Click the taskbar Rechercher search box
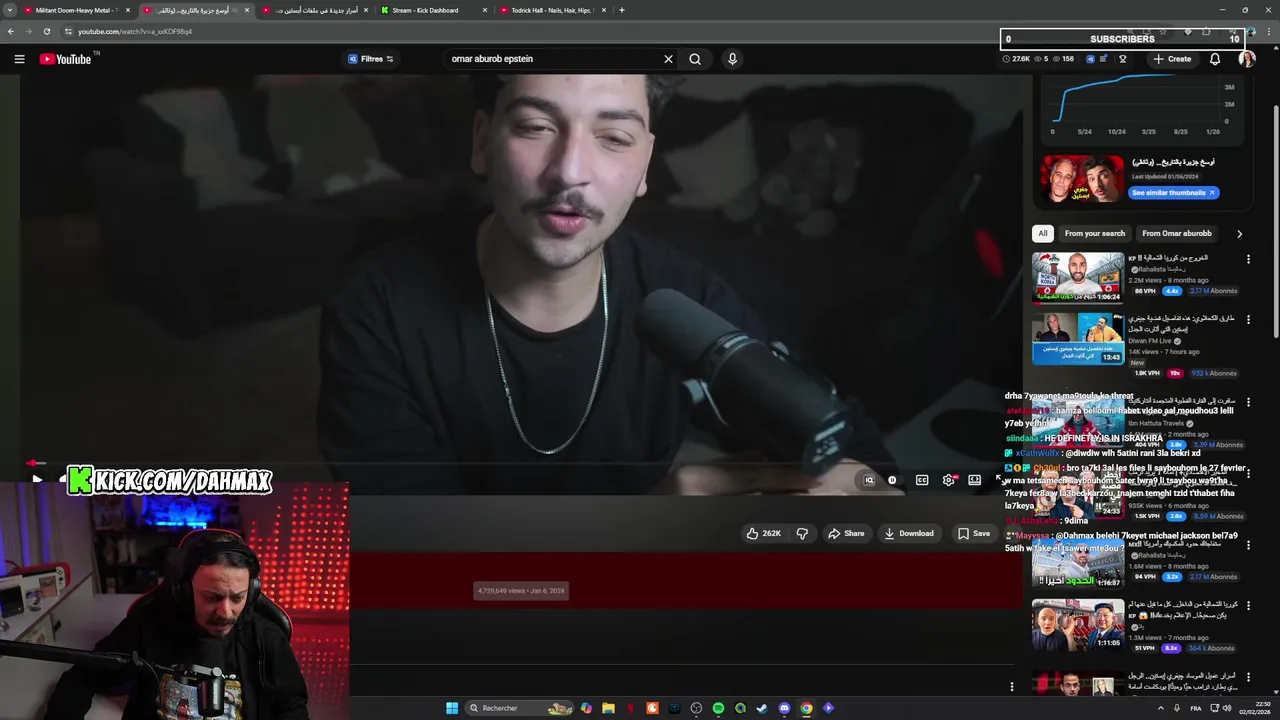 coord(520,708)
